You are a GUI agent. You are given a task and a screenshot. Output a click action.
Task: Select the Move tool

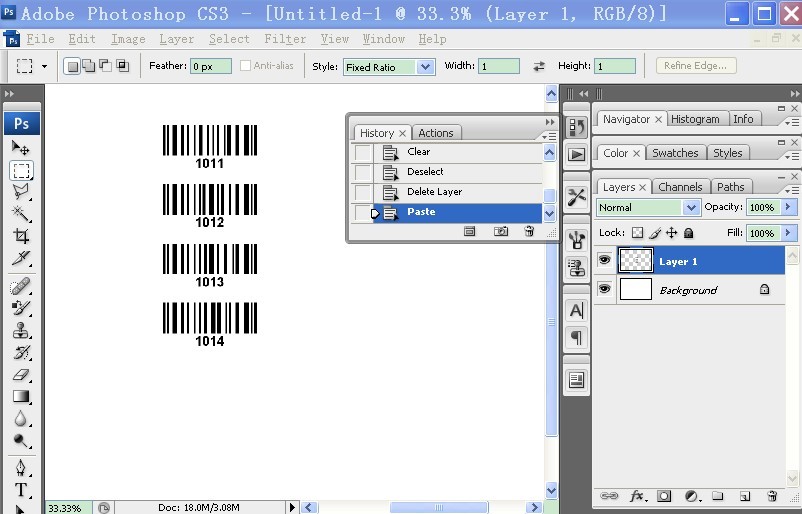21,148
